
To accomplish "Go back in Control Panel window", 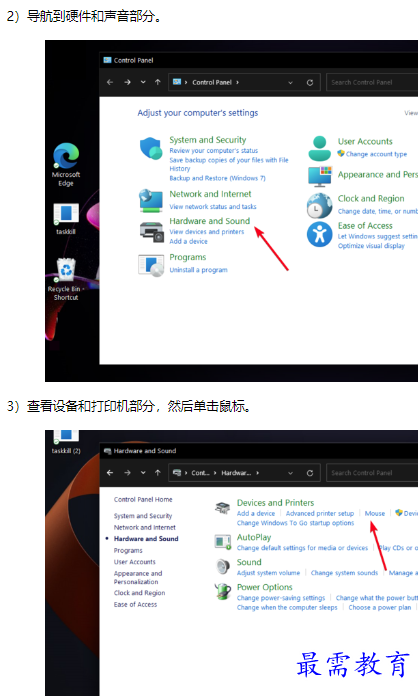I will (x=110, y=82).
